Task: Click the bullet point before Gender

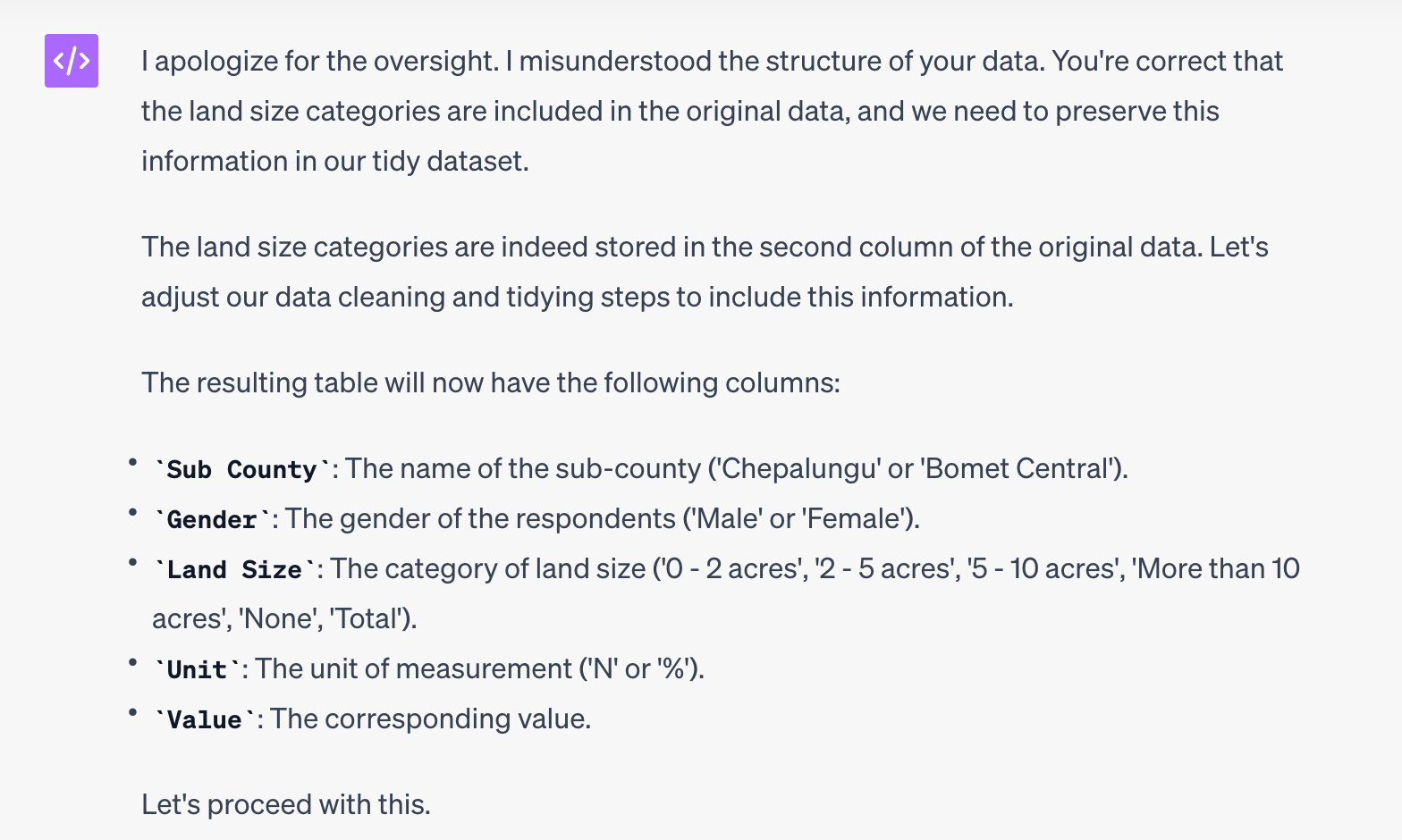Action: click(132, 512)
